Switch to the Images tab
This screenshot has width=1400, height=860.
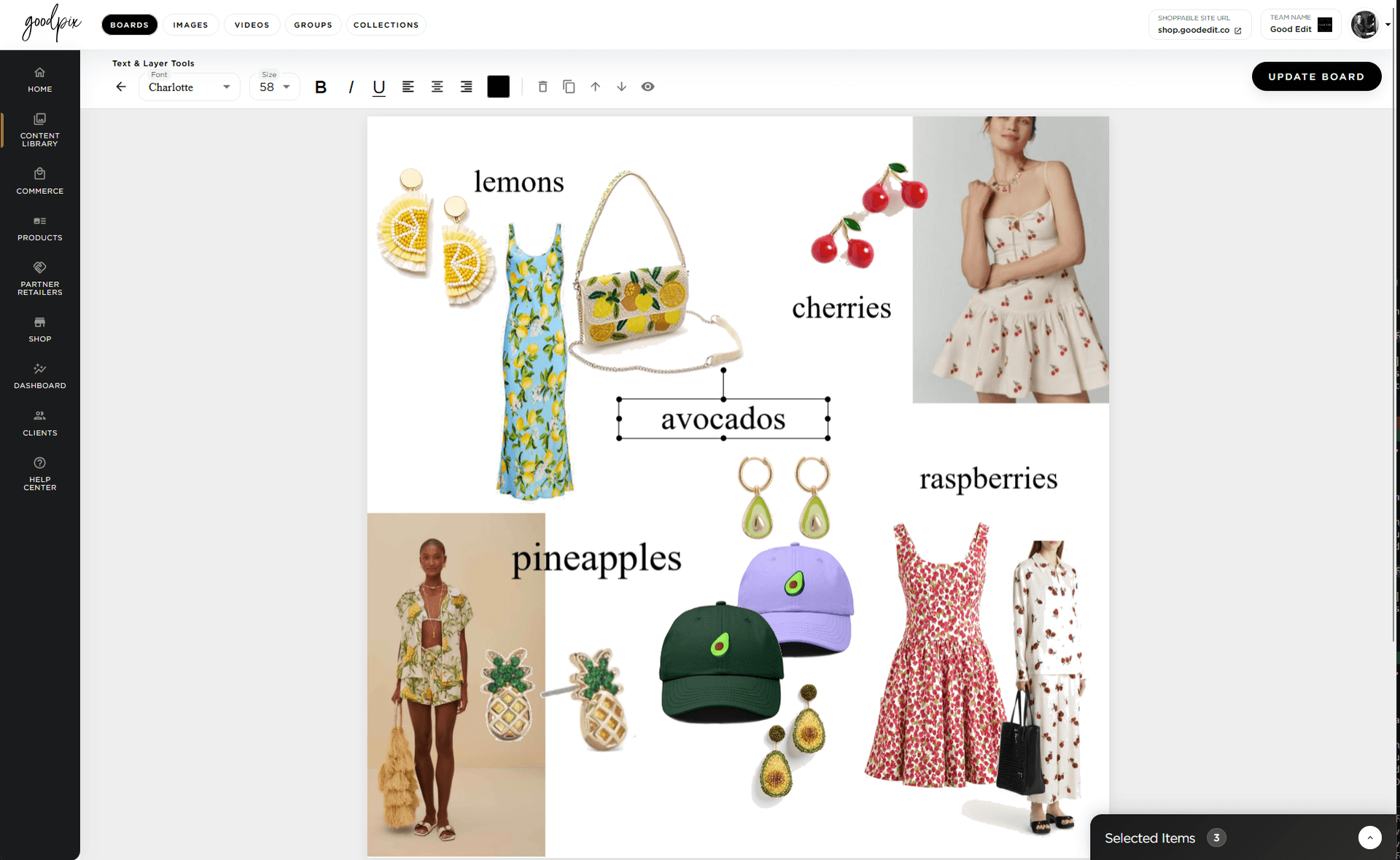[x=190, y=25]
